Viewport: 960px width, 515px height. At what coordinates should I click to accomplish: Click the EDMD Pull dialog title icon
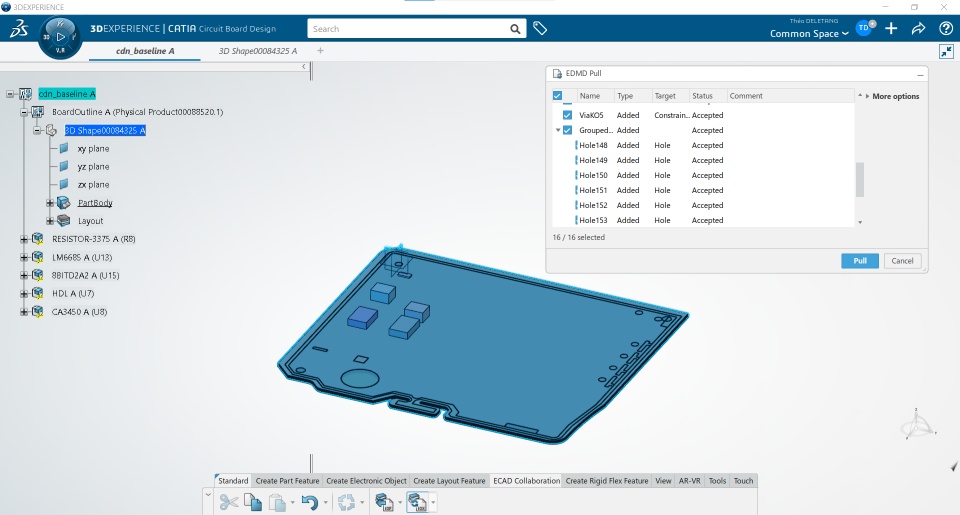click(x=557, y=73)
